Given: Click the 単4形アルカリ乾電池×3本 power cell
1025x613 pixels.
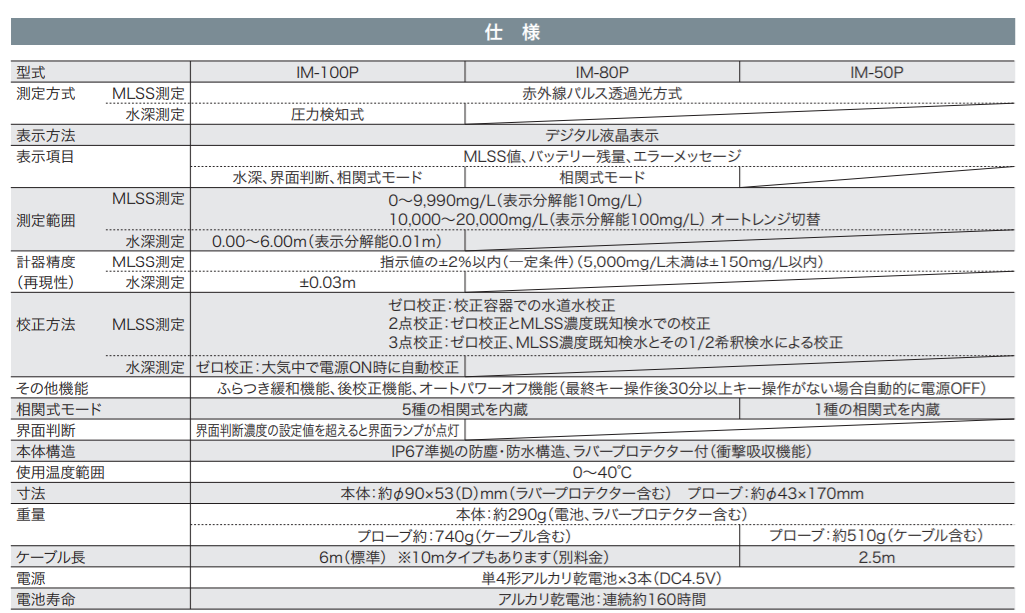Looking at the screenshot, I should coord(601,578).
